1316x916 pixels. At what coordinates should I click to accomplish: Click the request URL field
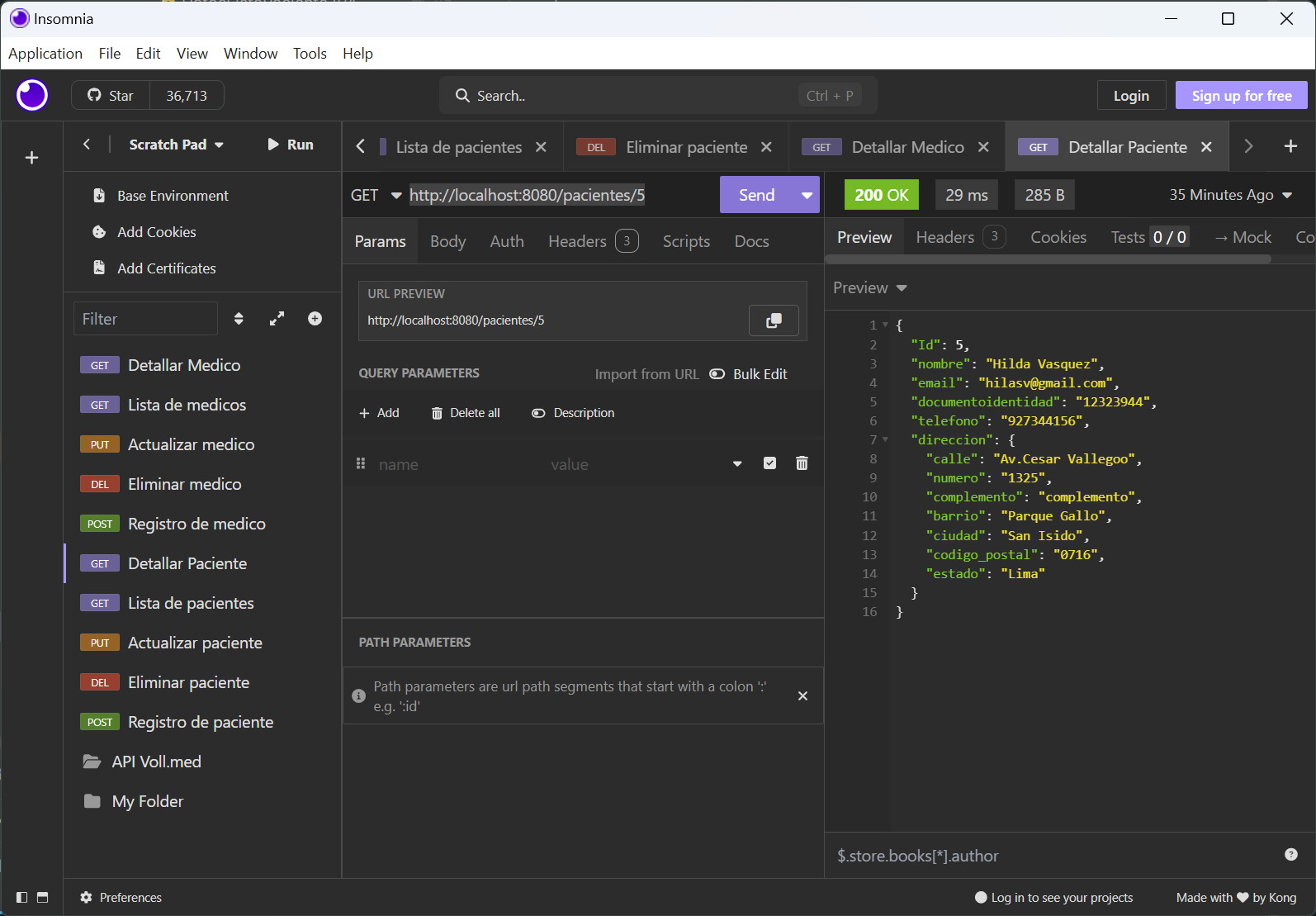pos(560,195)
